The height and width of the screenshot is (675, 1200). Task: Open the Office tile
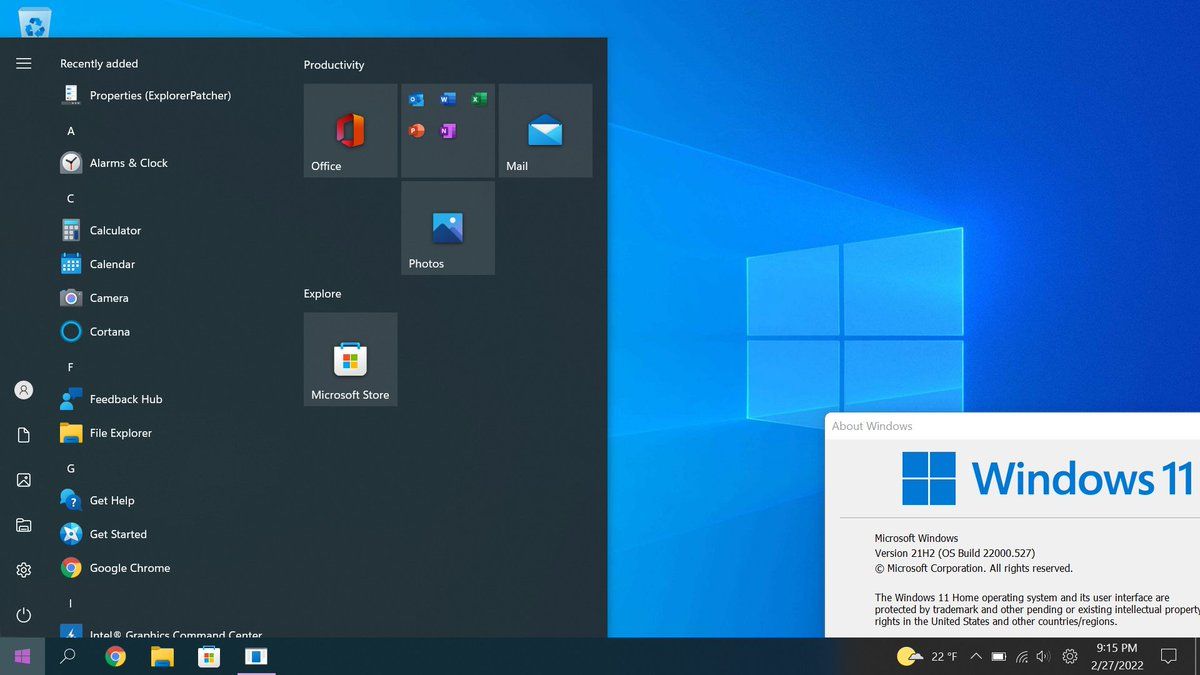(x=350, y=131)
